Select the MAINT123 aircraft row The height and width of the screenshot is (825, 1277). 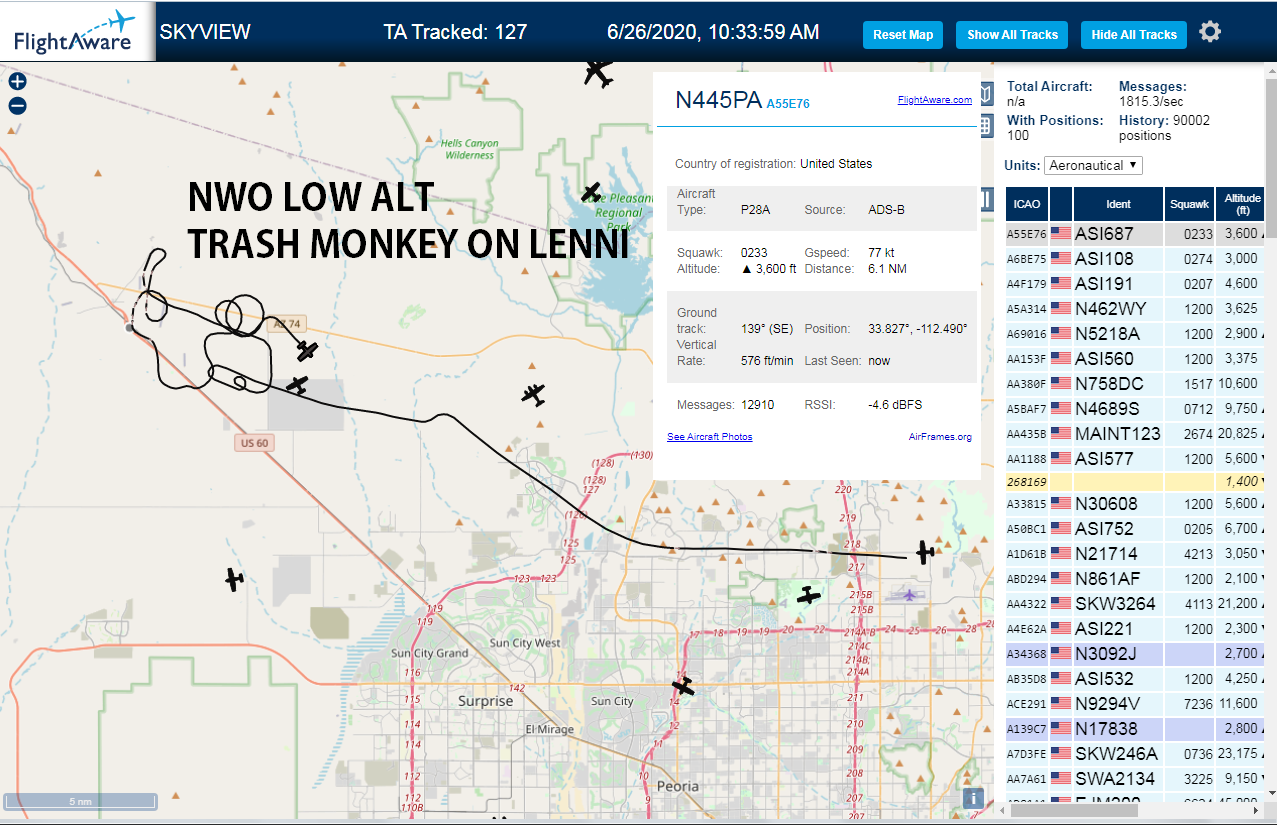1135,434
